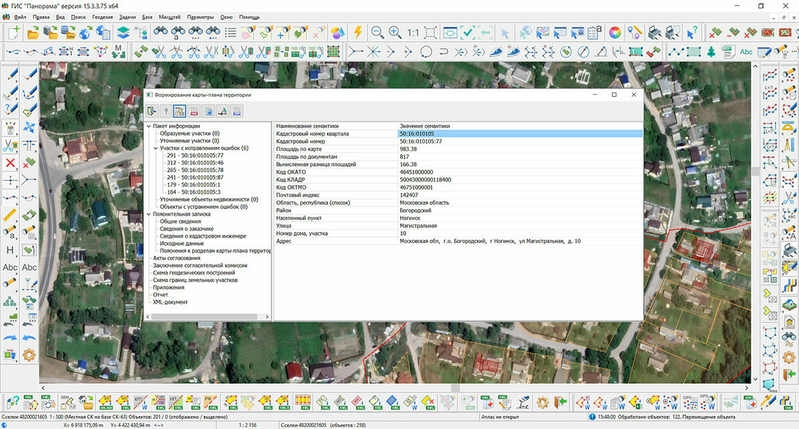
Task: Collapse the 'Пакет информации' tree node
Action: 147,126
